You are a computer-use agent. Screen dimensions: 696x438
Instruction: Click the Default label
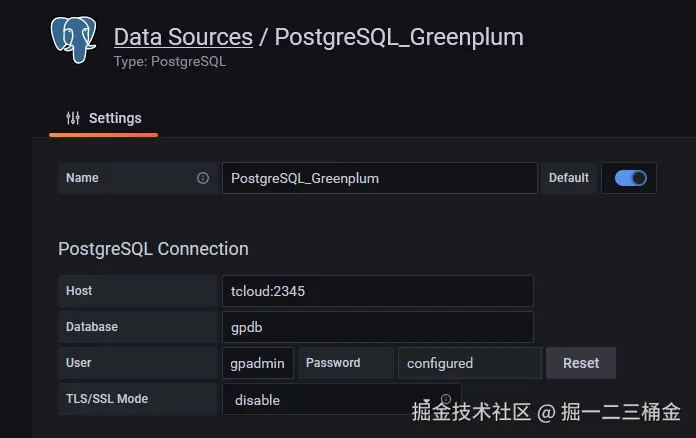coord(569,178)
